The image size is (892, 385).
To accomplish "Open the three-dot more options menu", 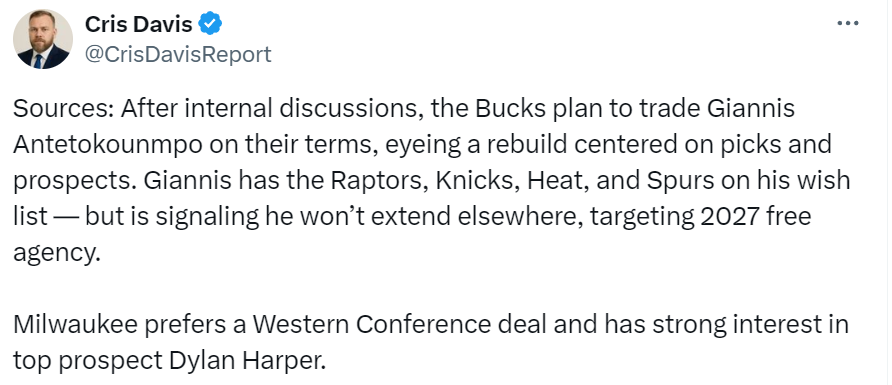I will point(848,24).
